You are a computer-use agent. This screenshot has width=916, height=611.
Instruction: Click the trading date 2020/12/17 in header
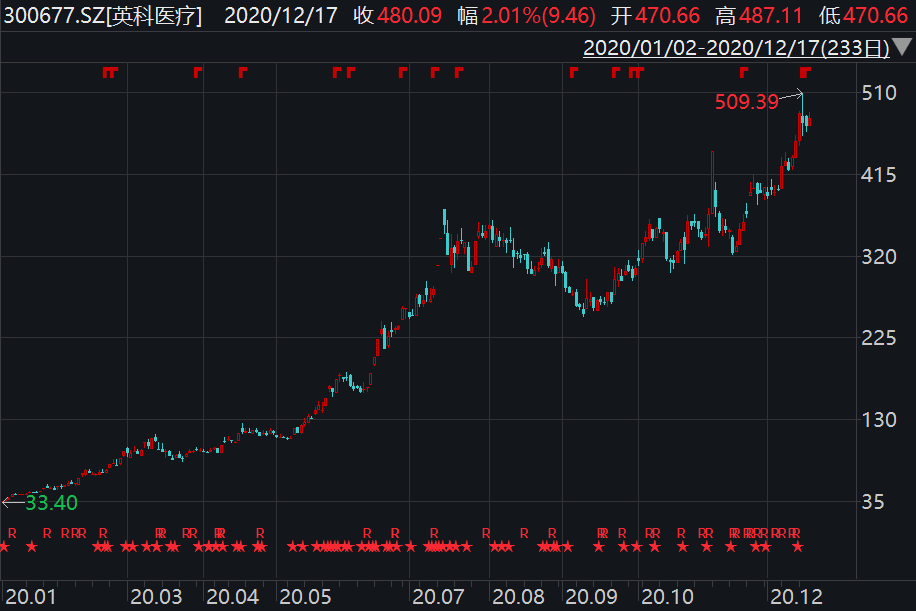click(274, 16)
